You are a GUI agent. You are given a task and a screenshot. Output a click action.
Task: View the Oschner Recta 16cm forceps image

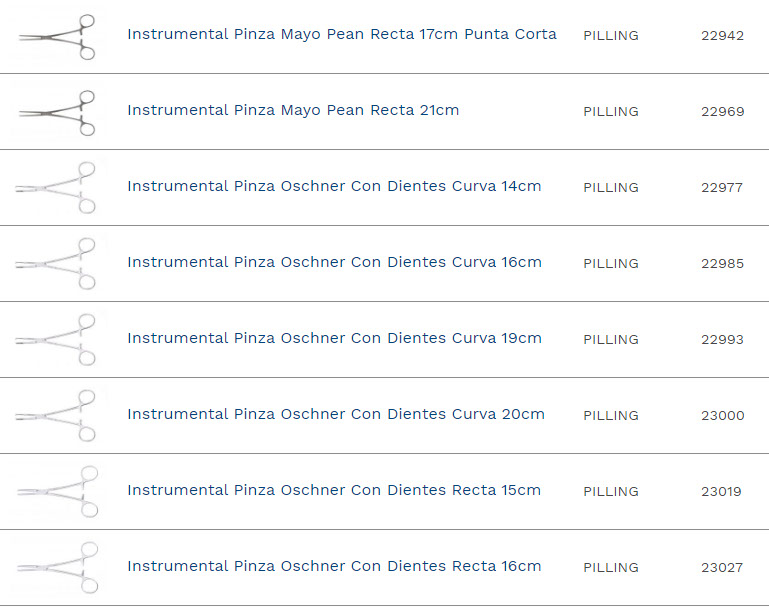[58, 567]
